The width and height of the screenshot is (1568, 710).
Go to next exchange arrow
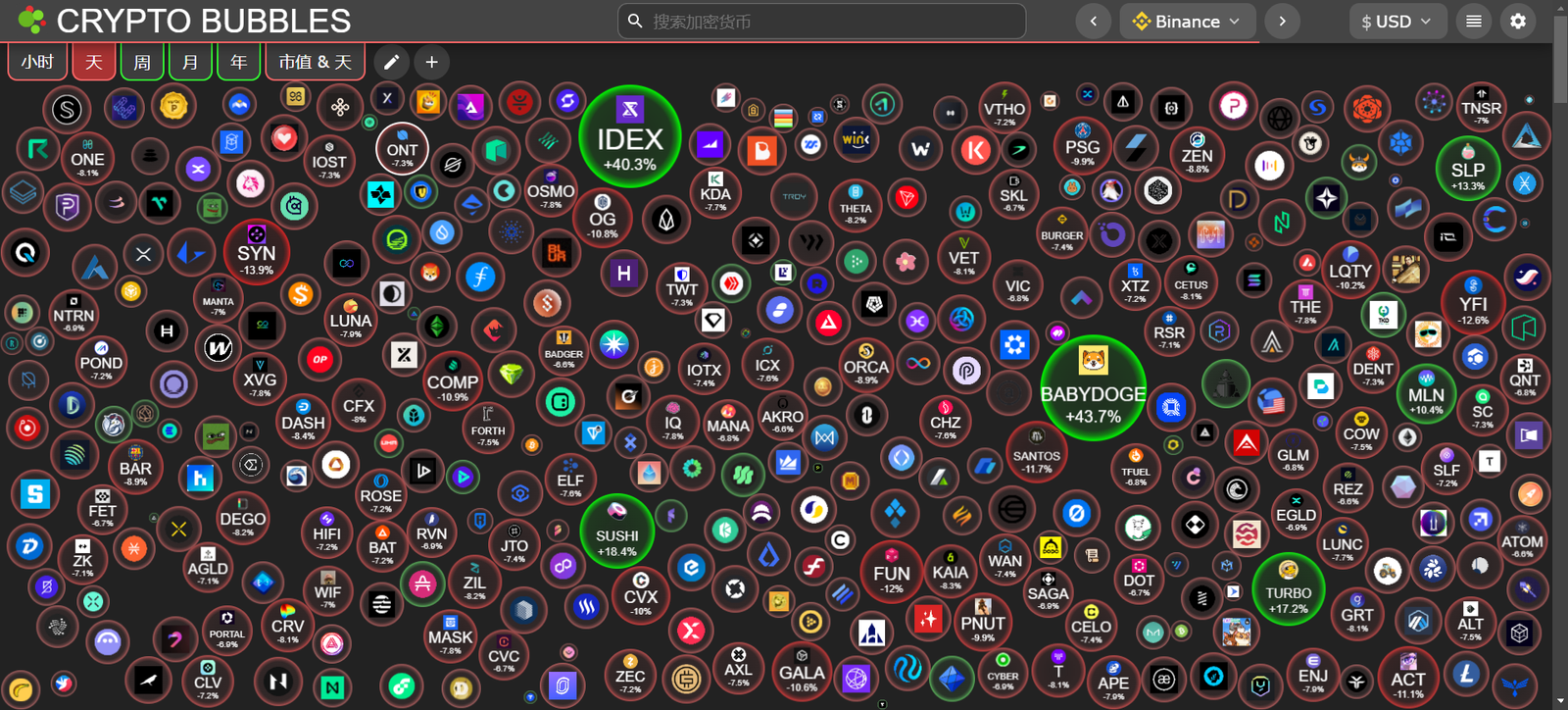1282,21
